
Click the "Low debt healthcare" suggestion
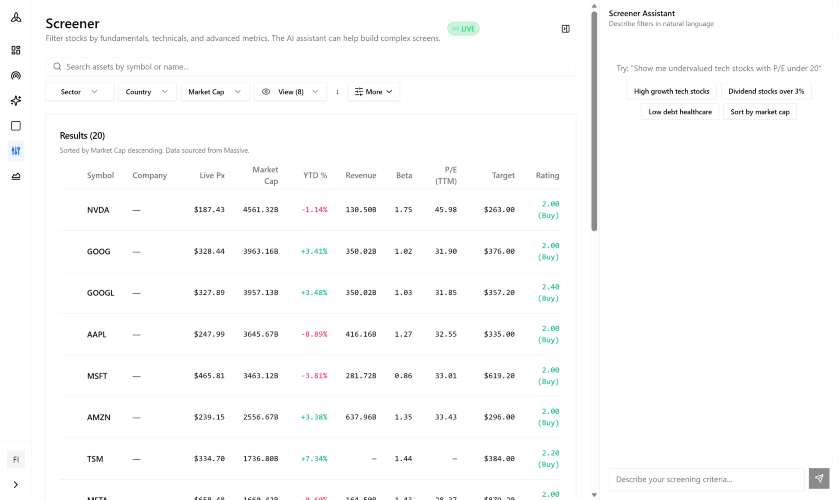pyautogui.click(x=680, y=112)
